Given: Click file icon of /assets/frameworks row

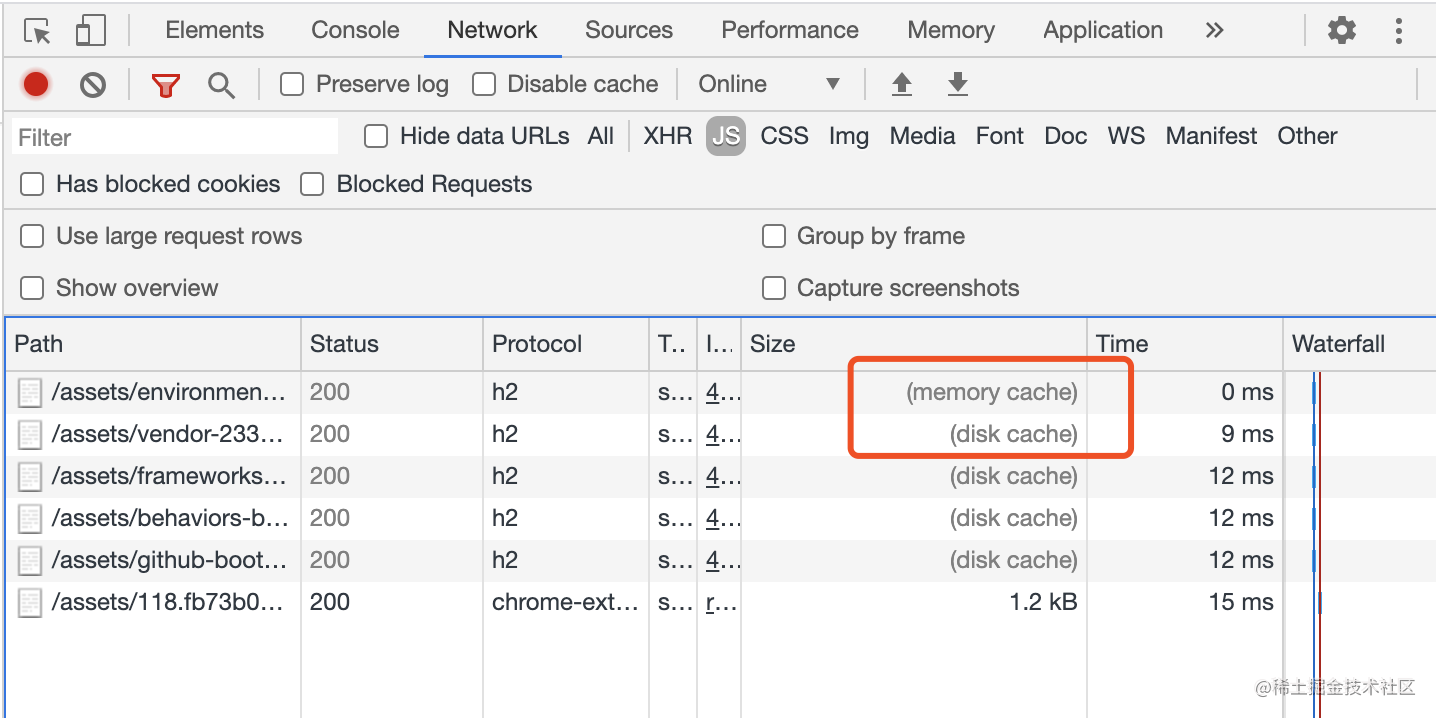Looking at the screenshot, I should (30, 477).
